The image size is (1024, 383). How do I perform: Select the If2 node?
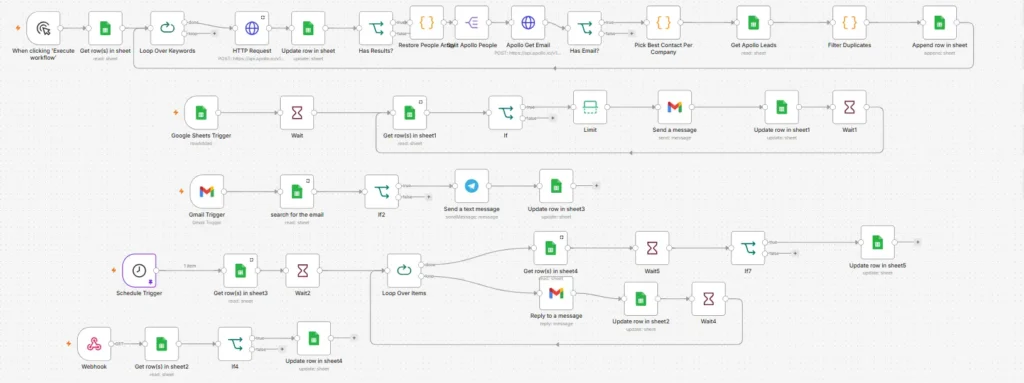[381, 192]
